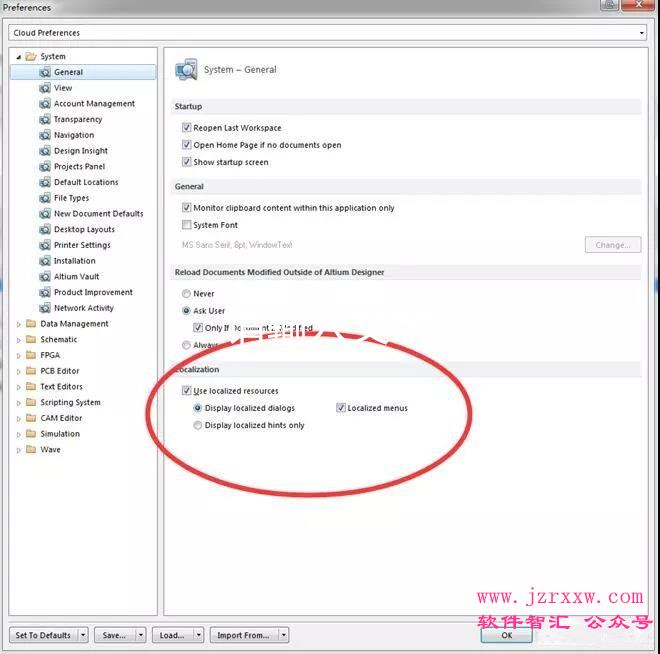The width and height of the screenshot is (660, 654).
Task: Click the Load... button
Action: pyautogui.click(x=172, y=635)
